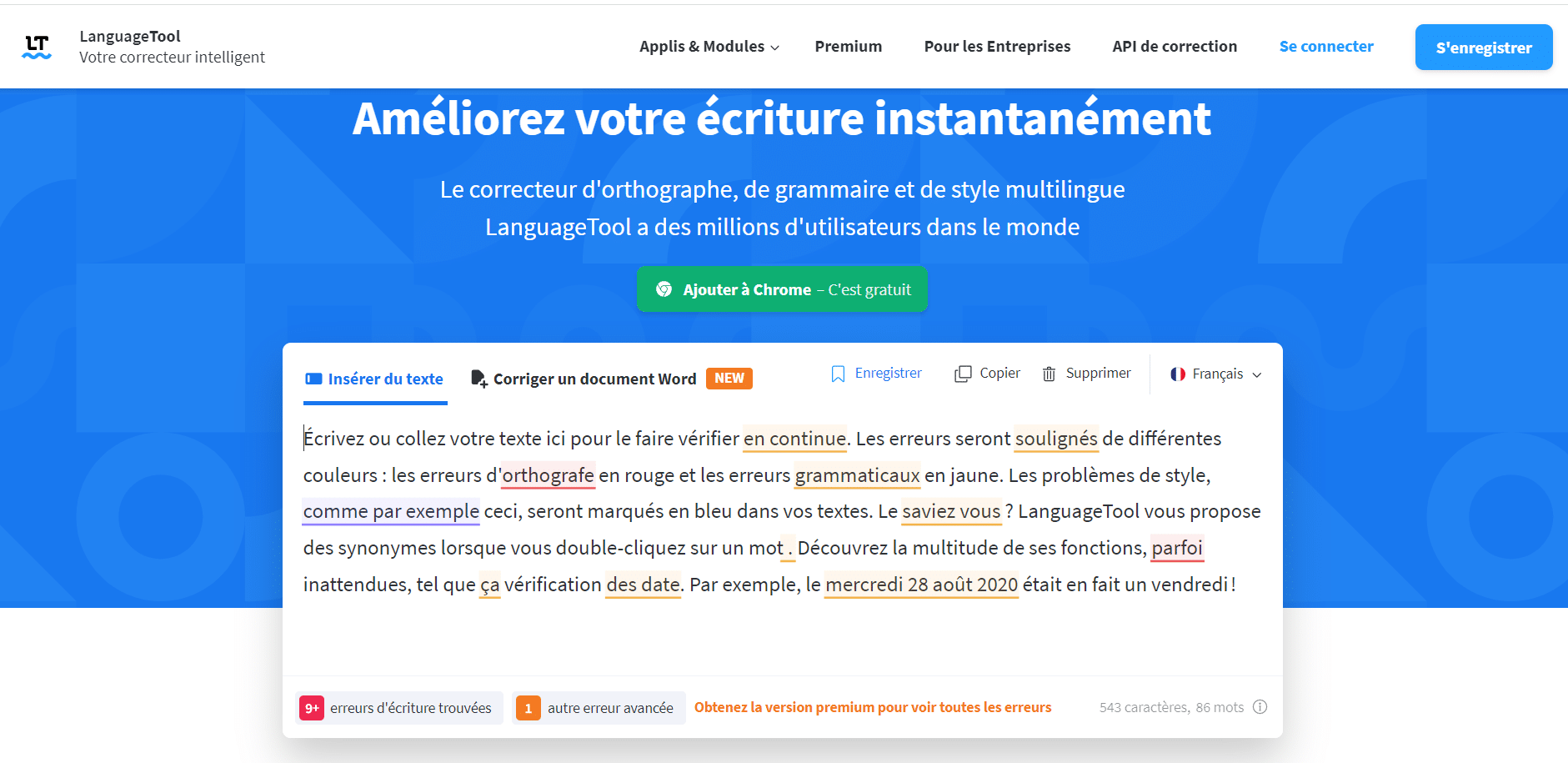
Task: Click the Chrome icon in green button
Action: [664, 289]
